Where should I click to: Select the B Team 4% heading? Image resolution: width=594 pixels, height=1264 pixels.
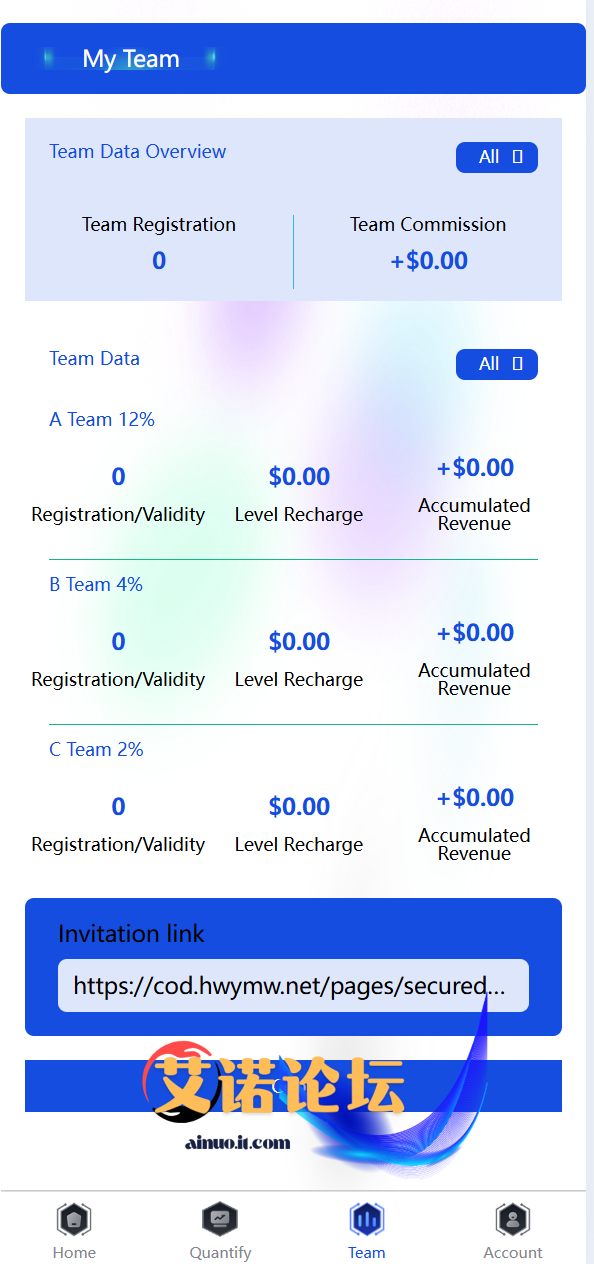click(x=96, y=585)
